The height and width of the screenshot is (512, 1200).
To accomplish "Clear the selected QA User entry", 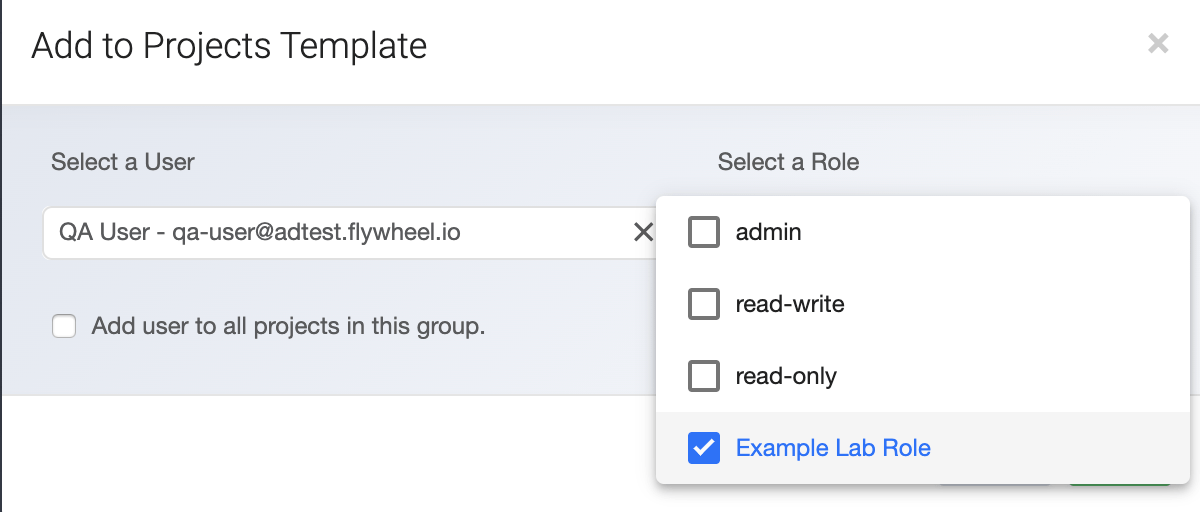I will (642, 233).
